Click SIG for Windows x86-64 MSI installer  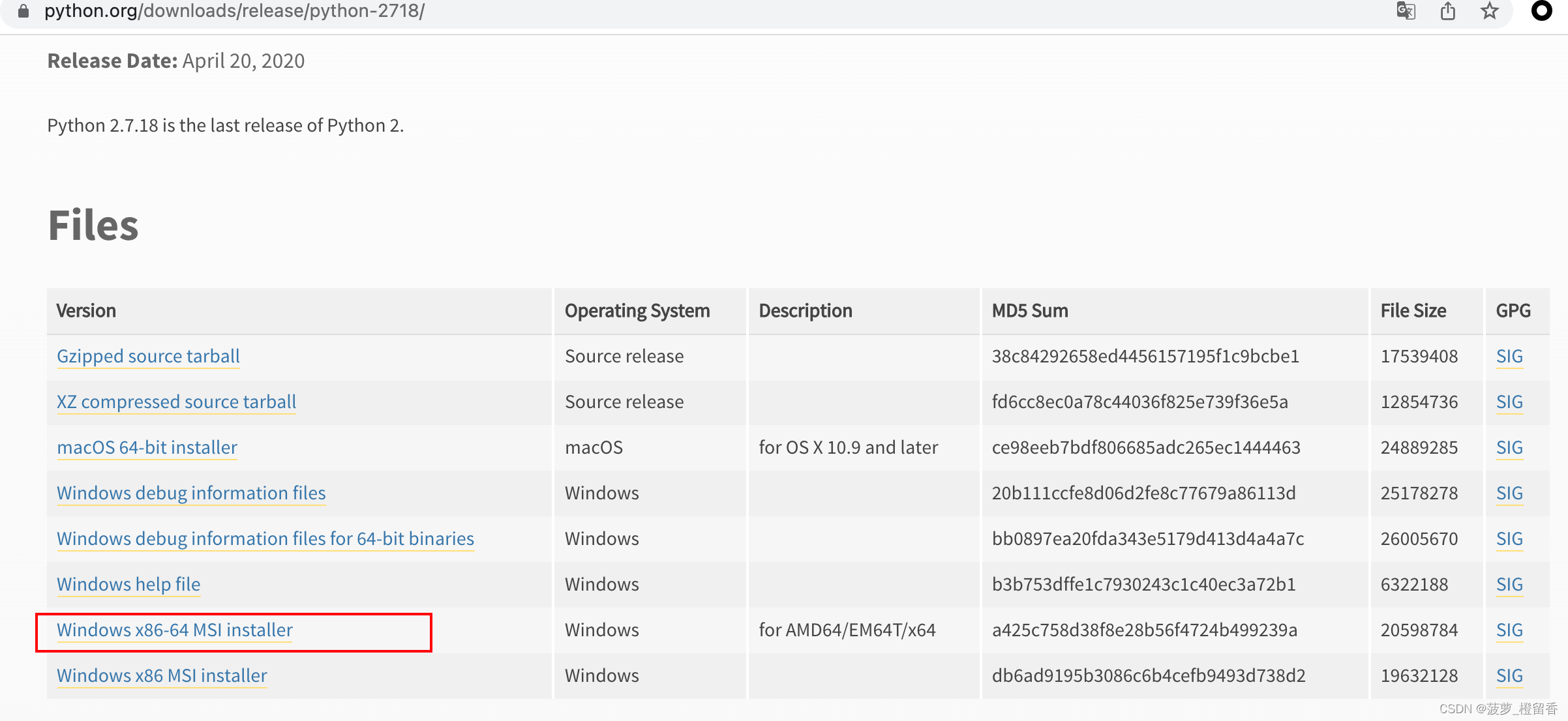(1509, 630)
